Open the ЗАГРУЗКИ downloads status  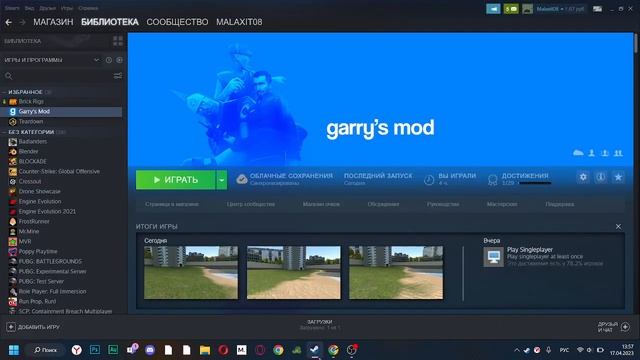coord(320,324)
